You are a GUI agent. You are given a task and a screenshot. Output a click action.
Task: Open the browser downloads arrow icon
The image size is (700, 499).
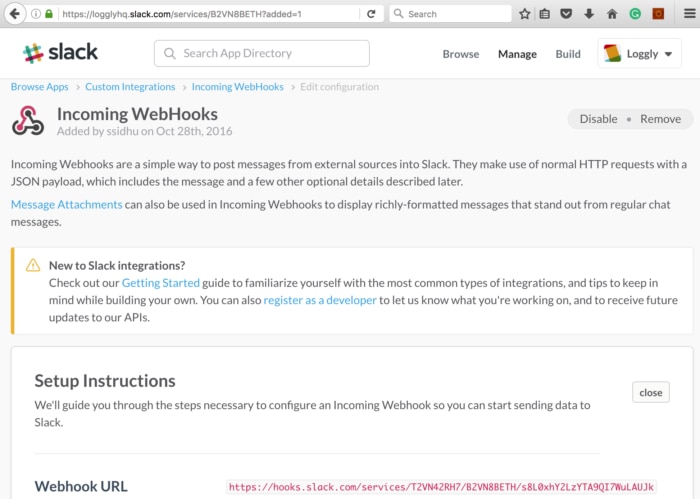pos(589,14)
